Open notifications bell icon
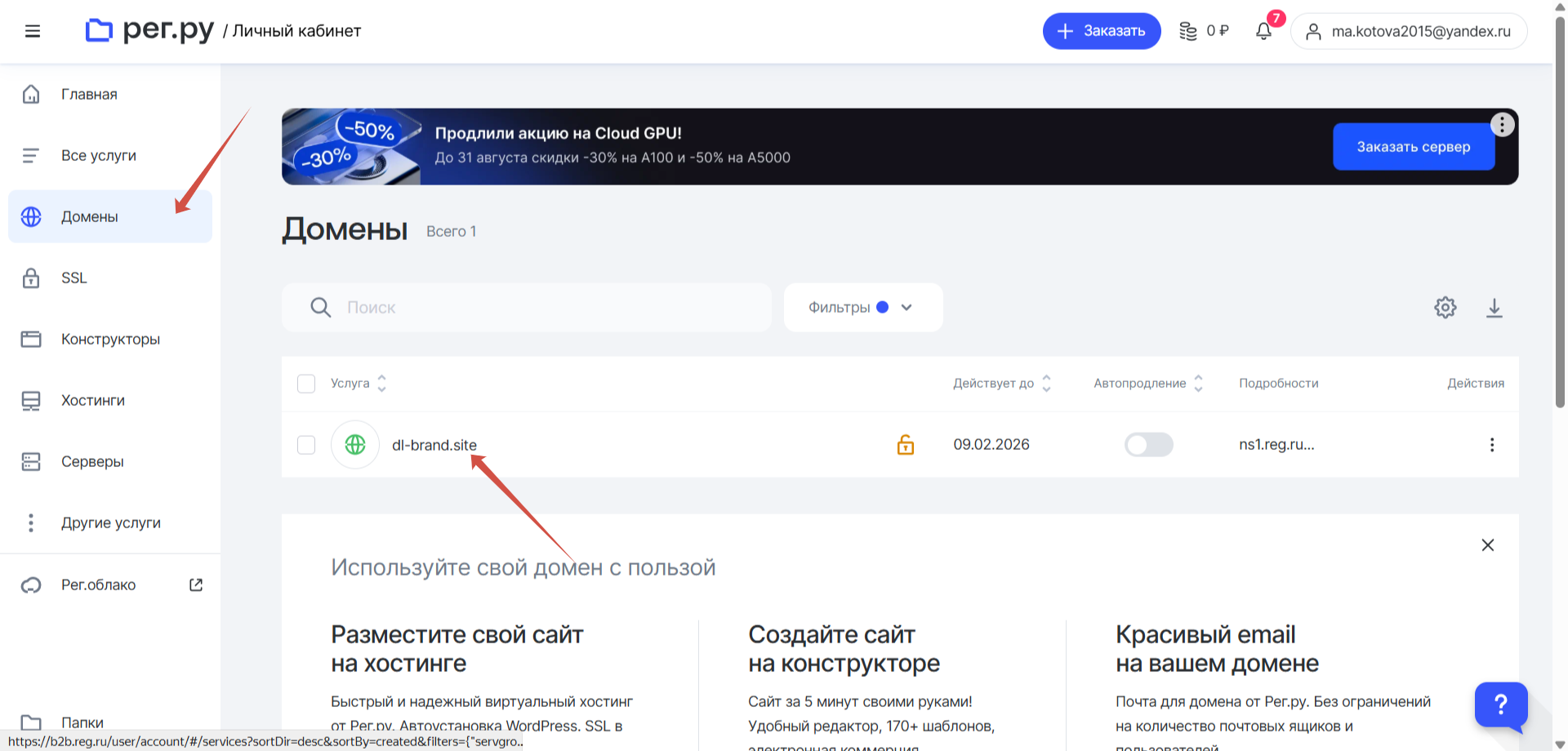 tap(1263, 31)
